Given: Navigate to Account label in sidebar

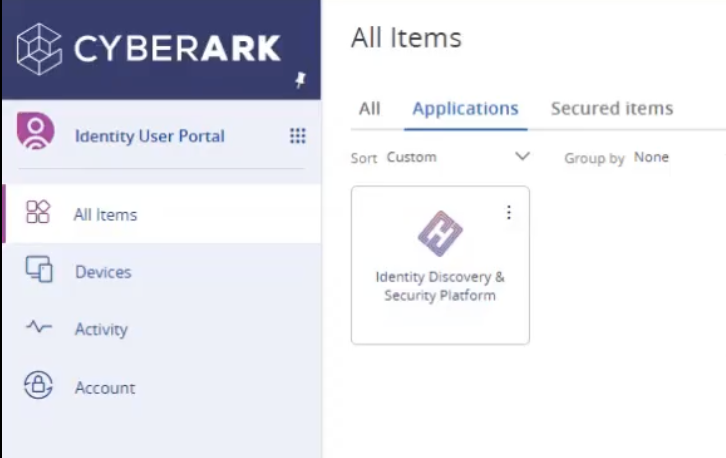Looking at the screenshot, I should 105,388.
